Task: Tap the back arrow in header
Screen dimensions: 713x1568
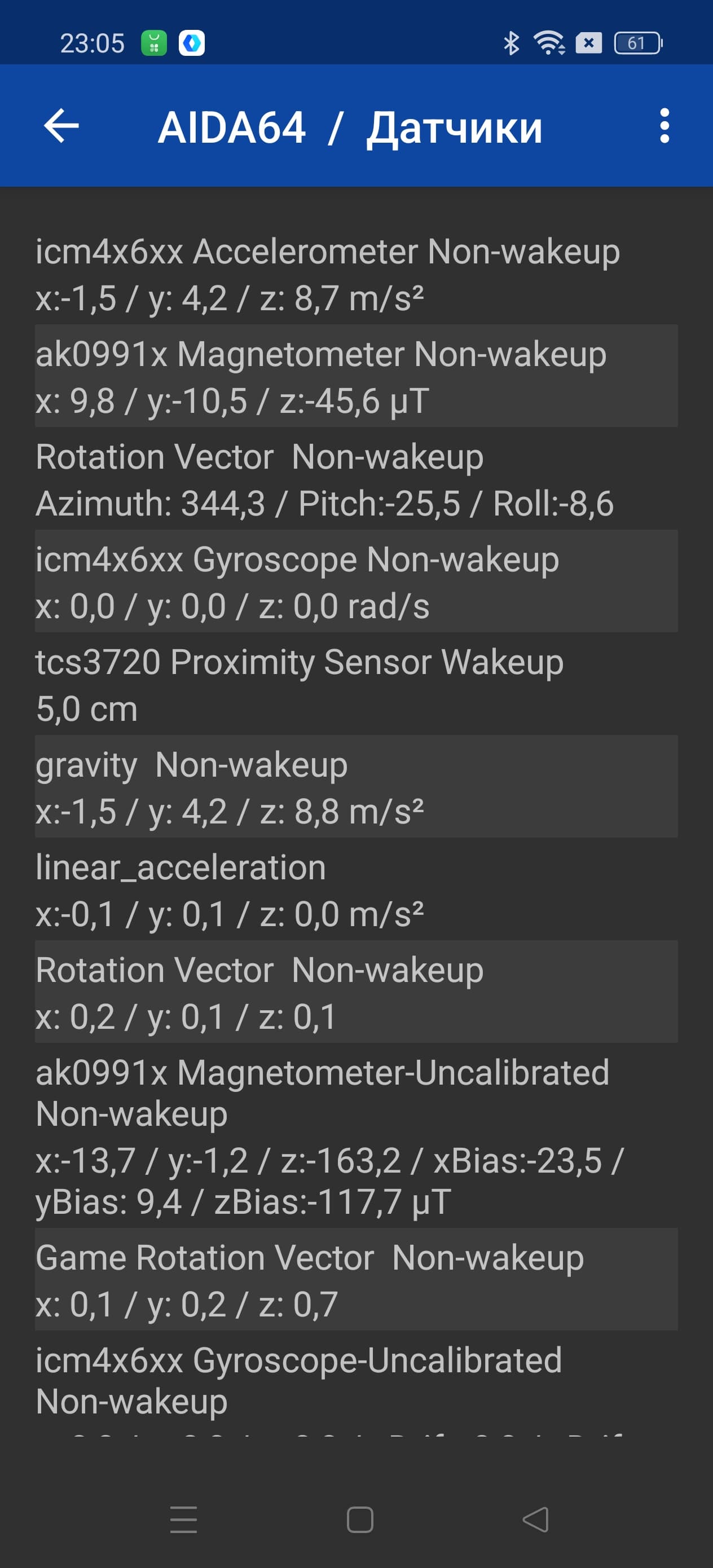Action: click(x=61, y=126)
